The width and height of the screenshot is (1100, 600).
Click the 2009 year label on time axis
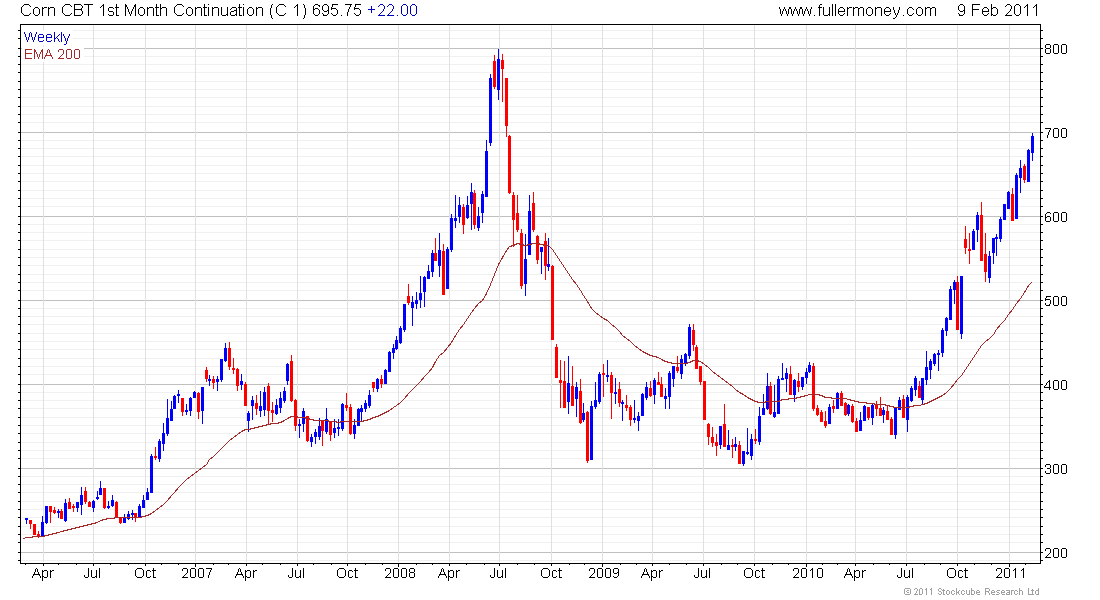(604, 573)
